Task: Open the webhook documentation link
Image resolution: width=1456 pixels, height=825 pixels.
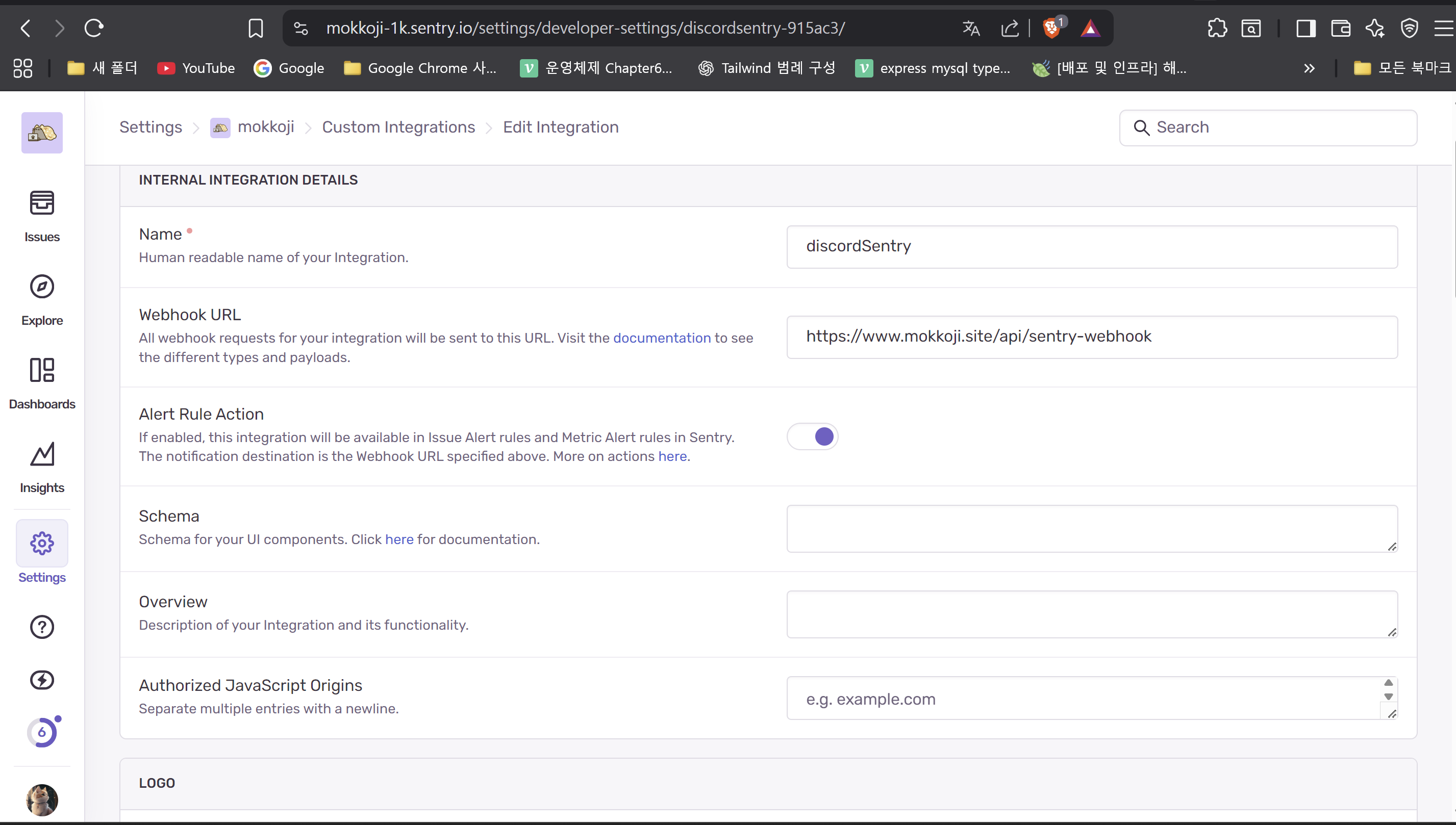Action: point(661,338)
